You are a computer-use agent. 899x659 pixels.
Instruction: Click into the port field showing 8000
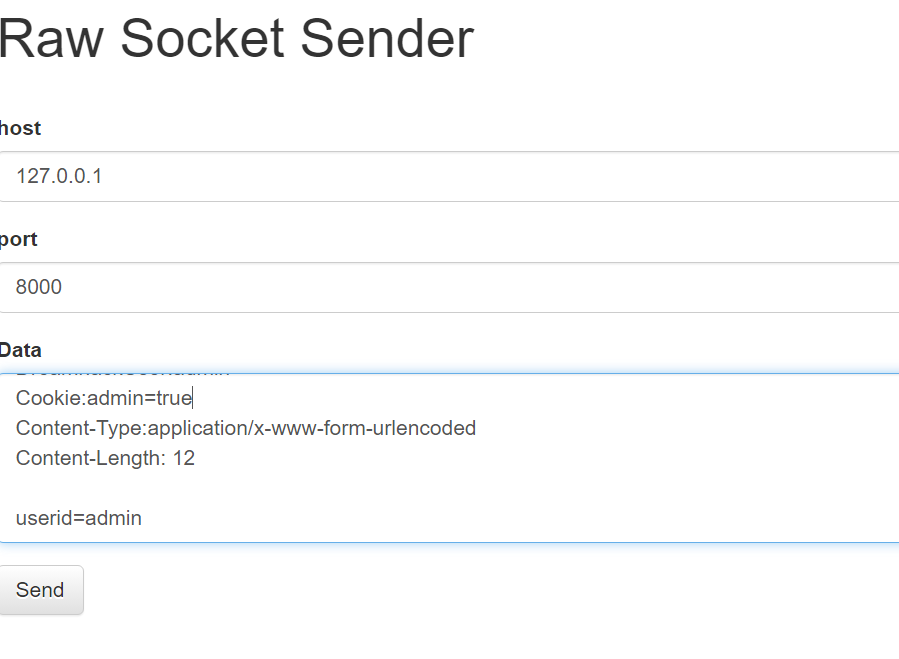click(450, 287)
